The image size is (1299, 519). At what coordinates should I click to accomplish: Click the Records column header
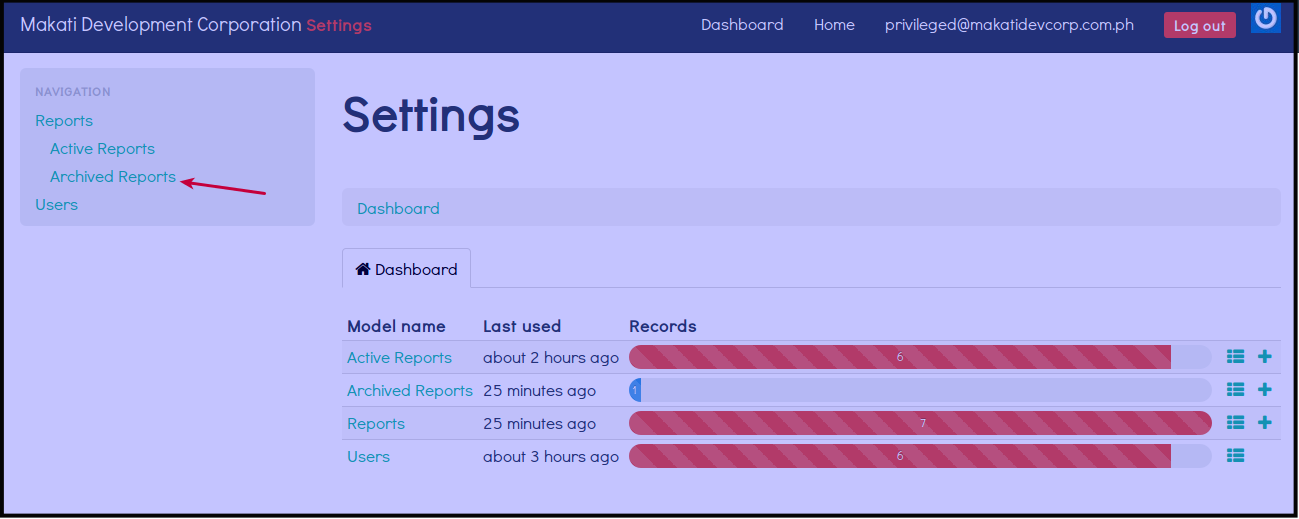pos(663,326)
